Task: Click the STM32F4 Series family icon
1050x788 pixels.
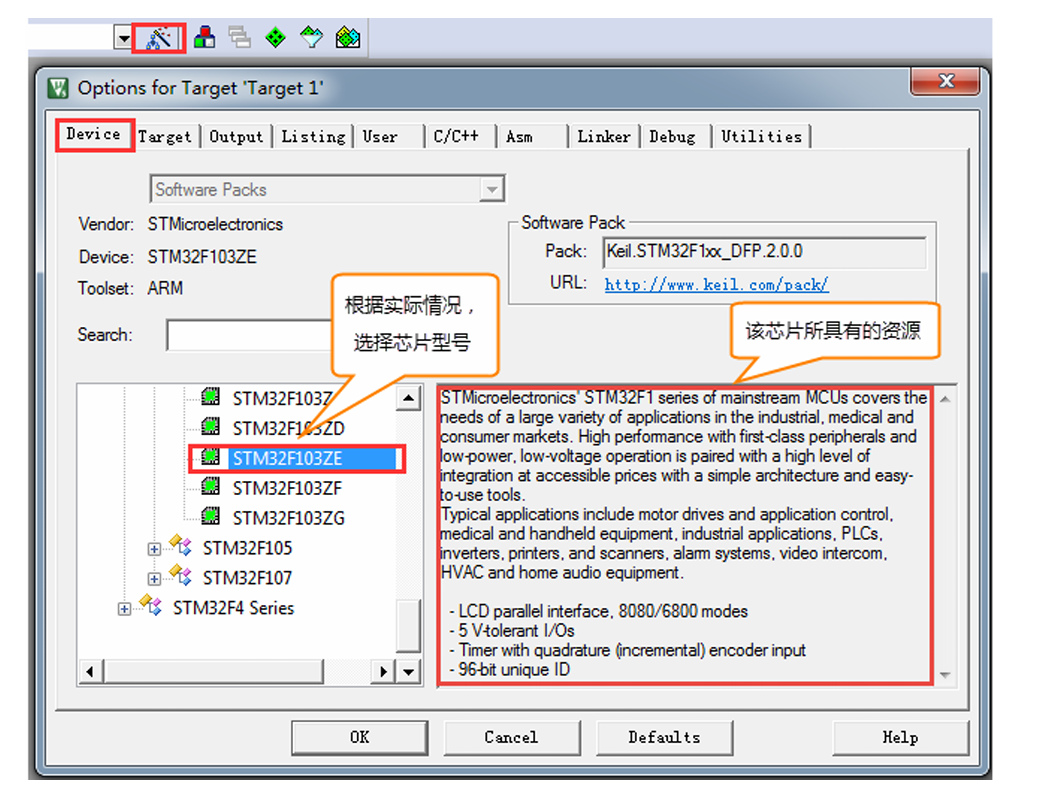Action: (x=151, y=605)
